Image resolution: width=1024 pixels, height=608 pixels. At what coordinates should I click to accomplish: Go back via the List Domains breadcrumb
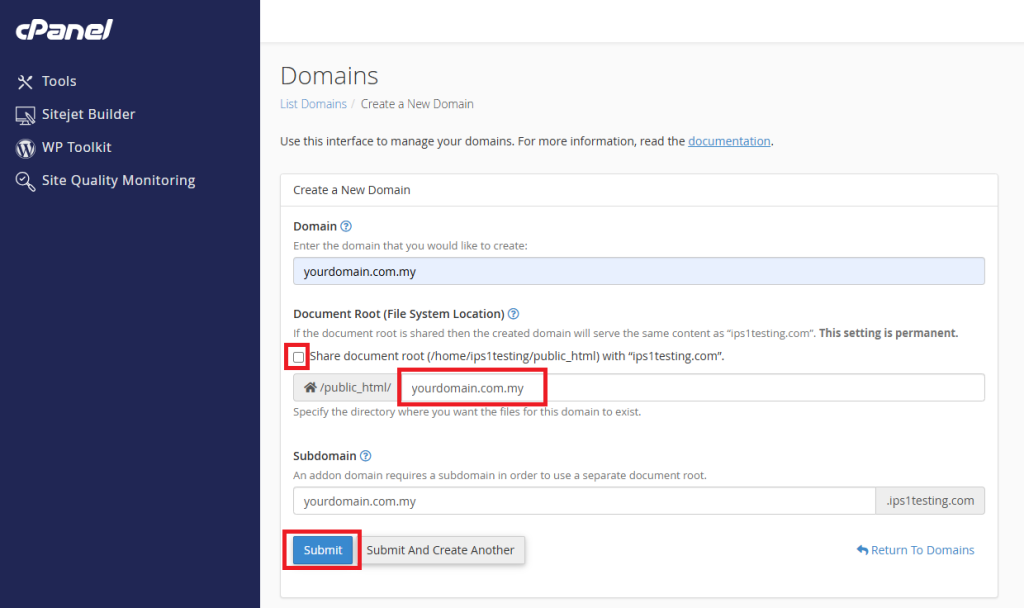point(313,103)
